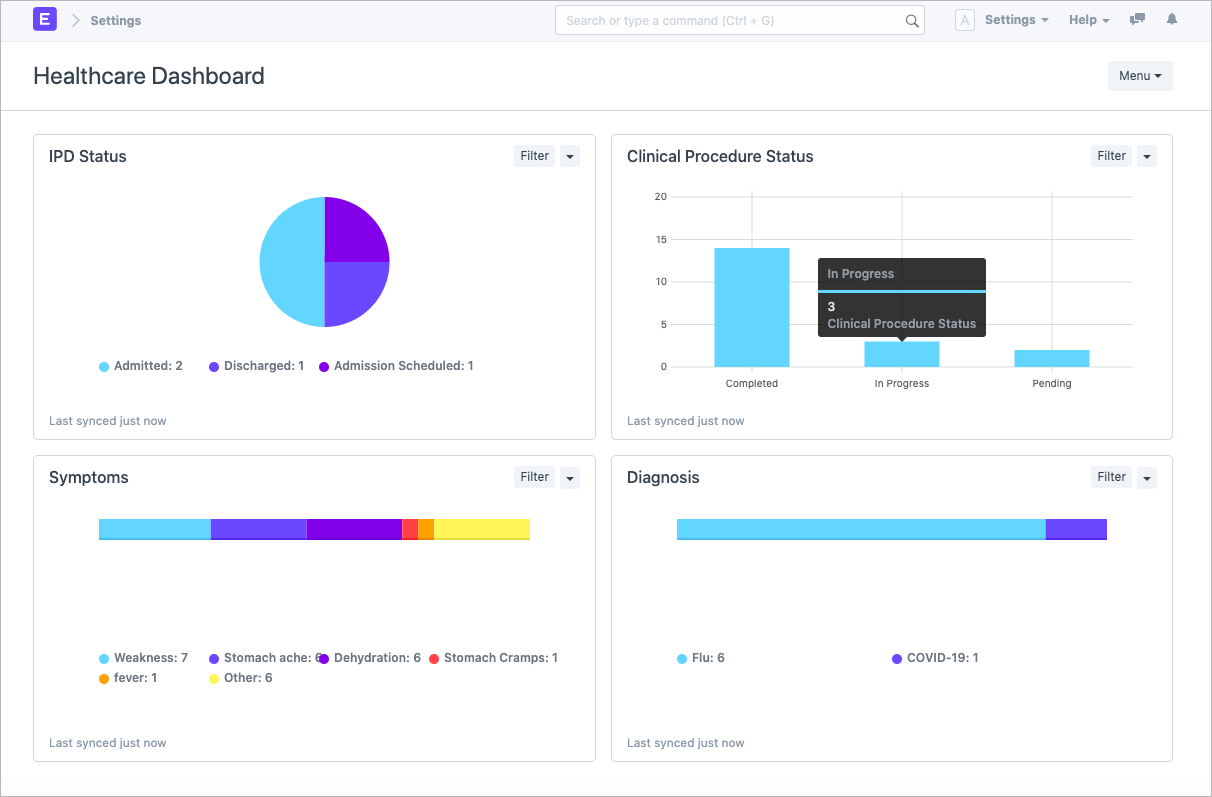The image size is (1212, 797).
Task: Click the Settings breadcrumb link
Action: click(x=117, y=20)
